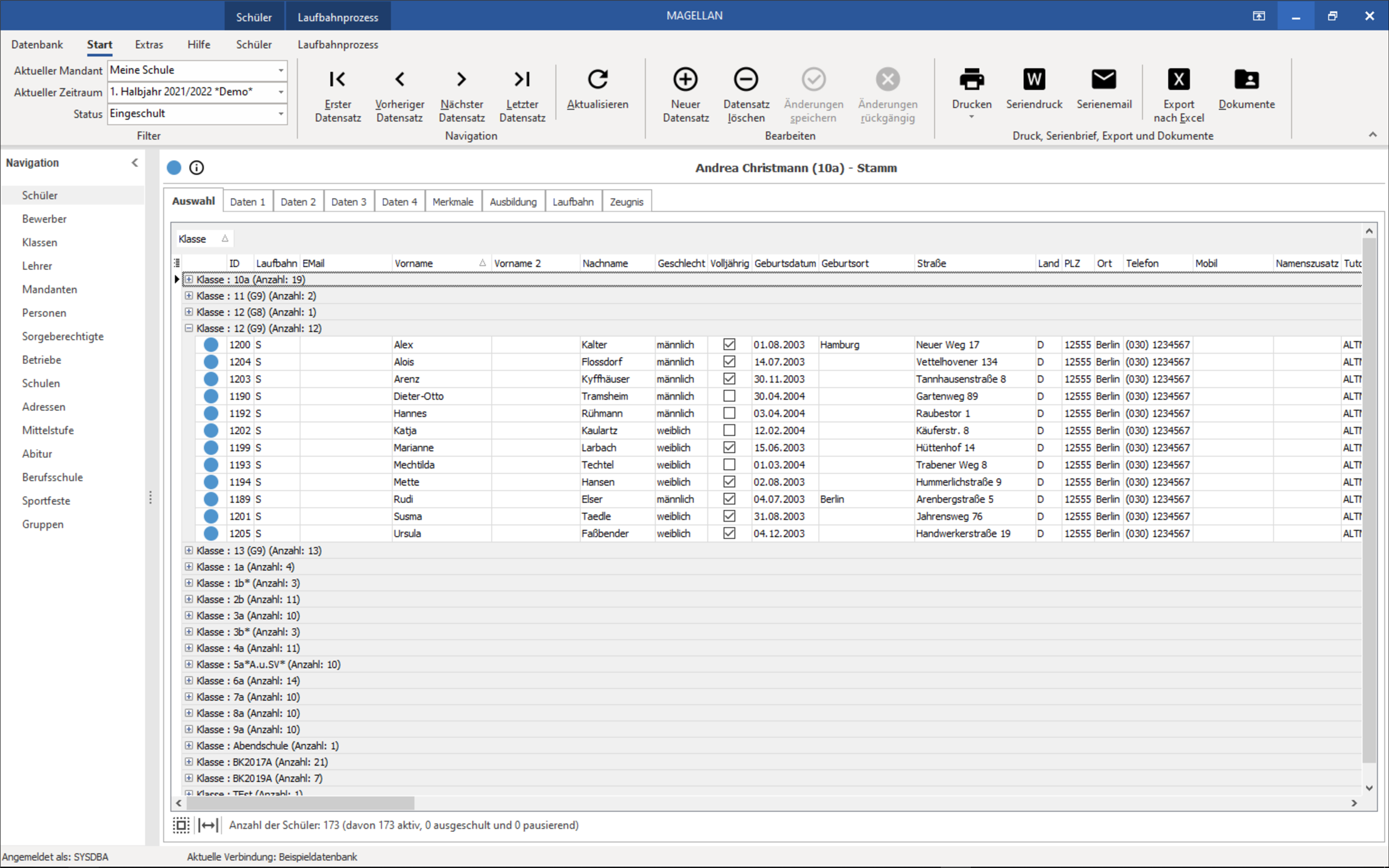
Task: Sort by the Nachname column header
Action: [x=617, y=263]
